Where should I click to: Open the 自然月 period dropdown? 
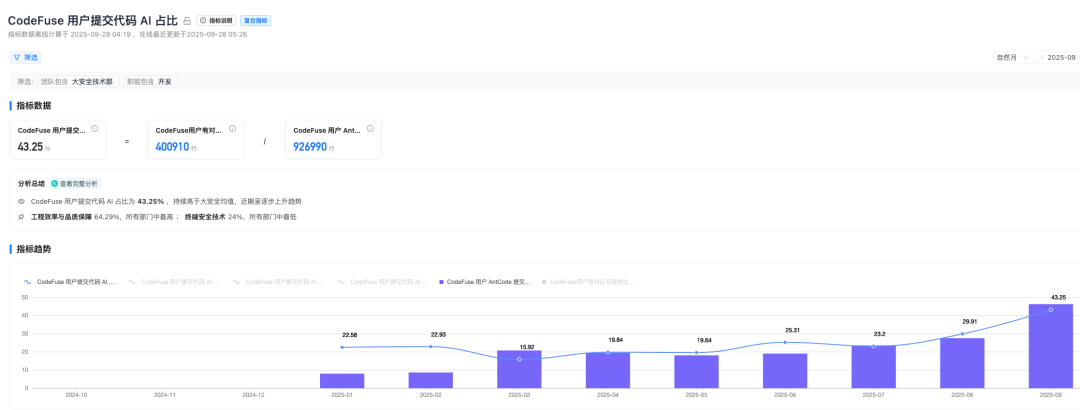click(1012, 58)
